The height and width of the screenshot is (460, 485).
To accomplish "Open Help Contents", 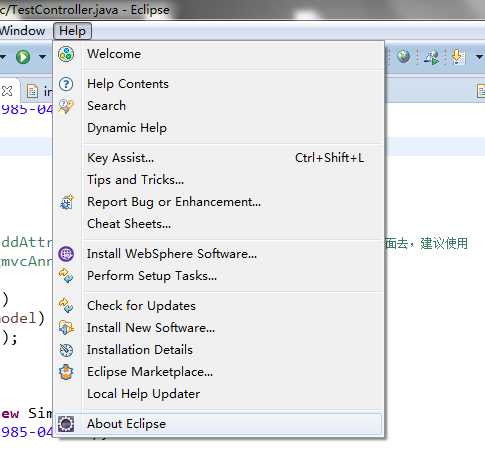I will 218,84.
